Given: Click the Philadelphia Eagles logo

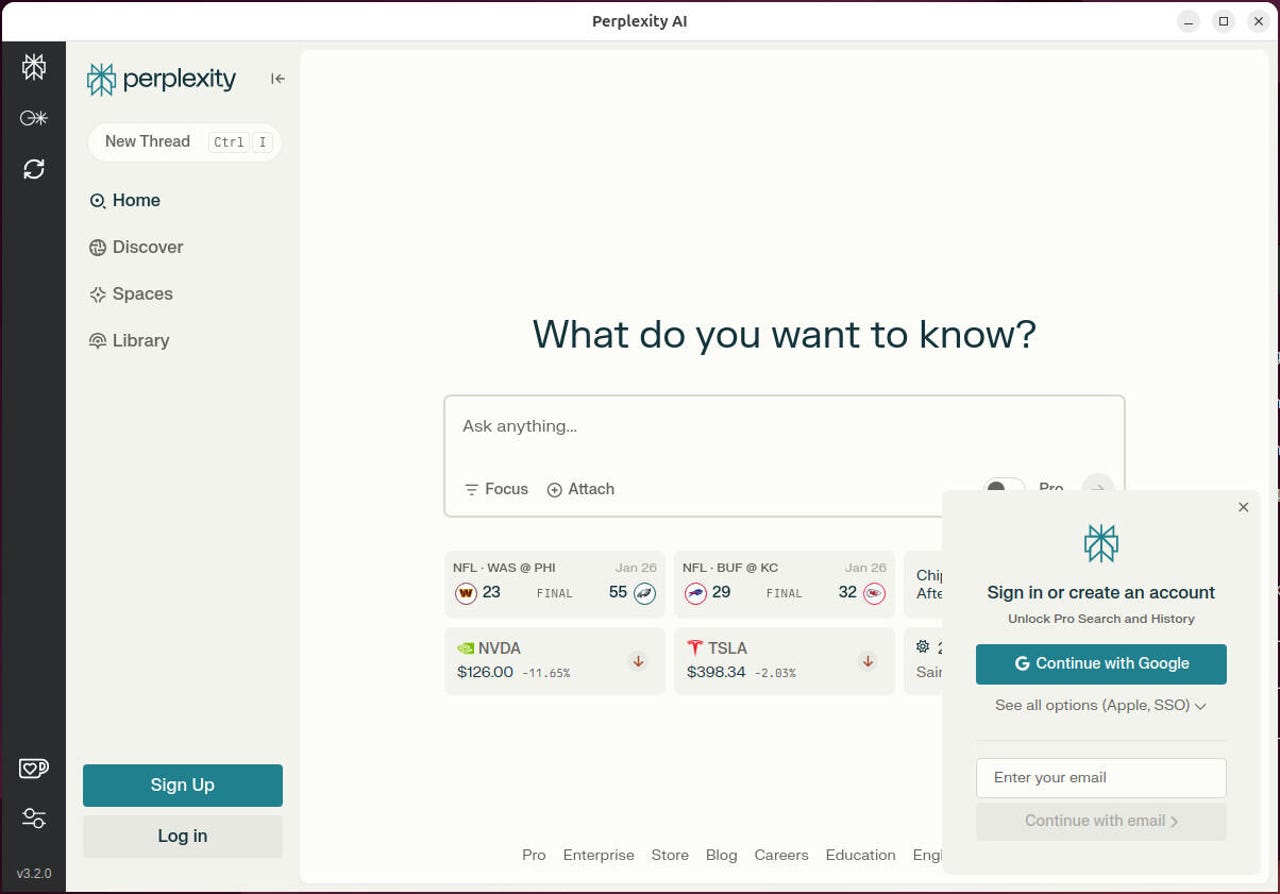Looking at the screenshot, I should coord(645,593).
